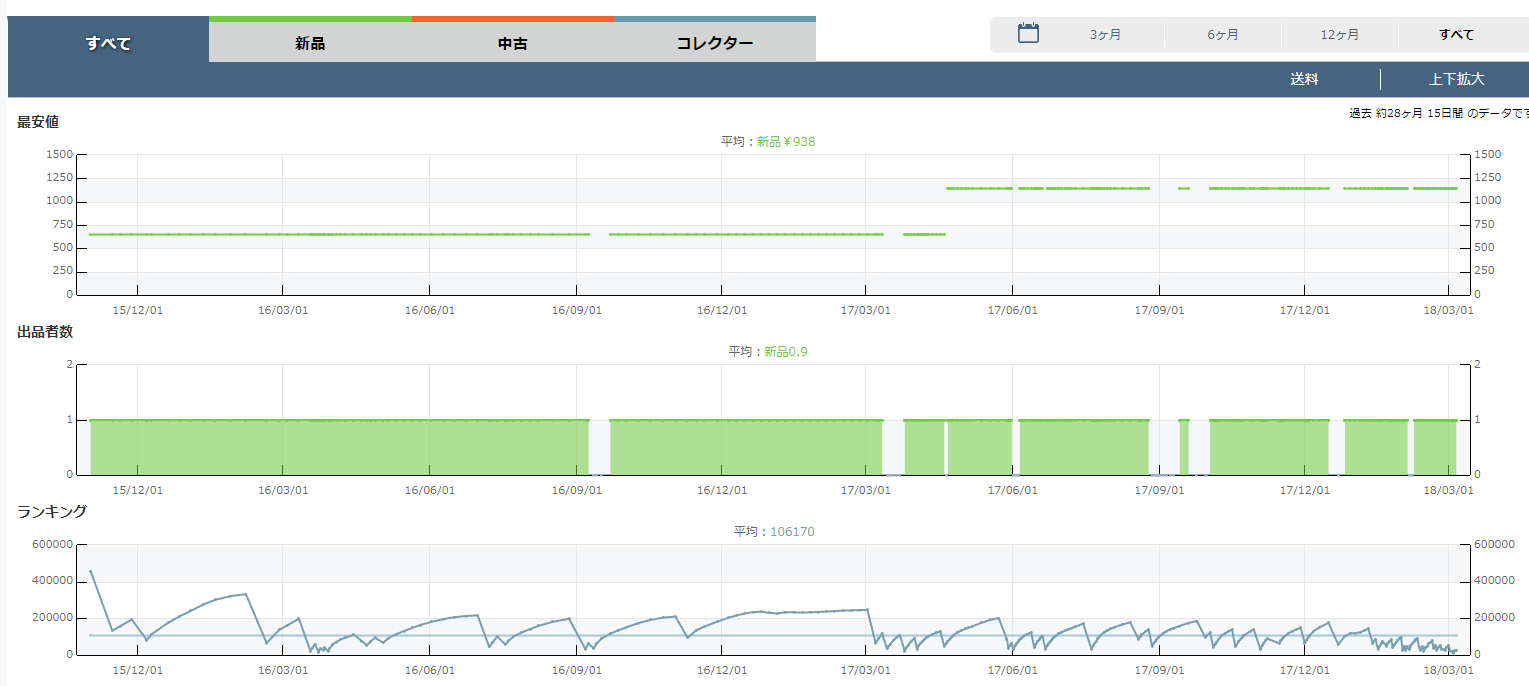Viewport: 1529px width, 686px height.
Task: Choose the 6ヶ月 period option
Action: pos(1222,35)
